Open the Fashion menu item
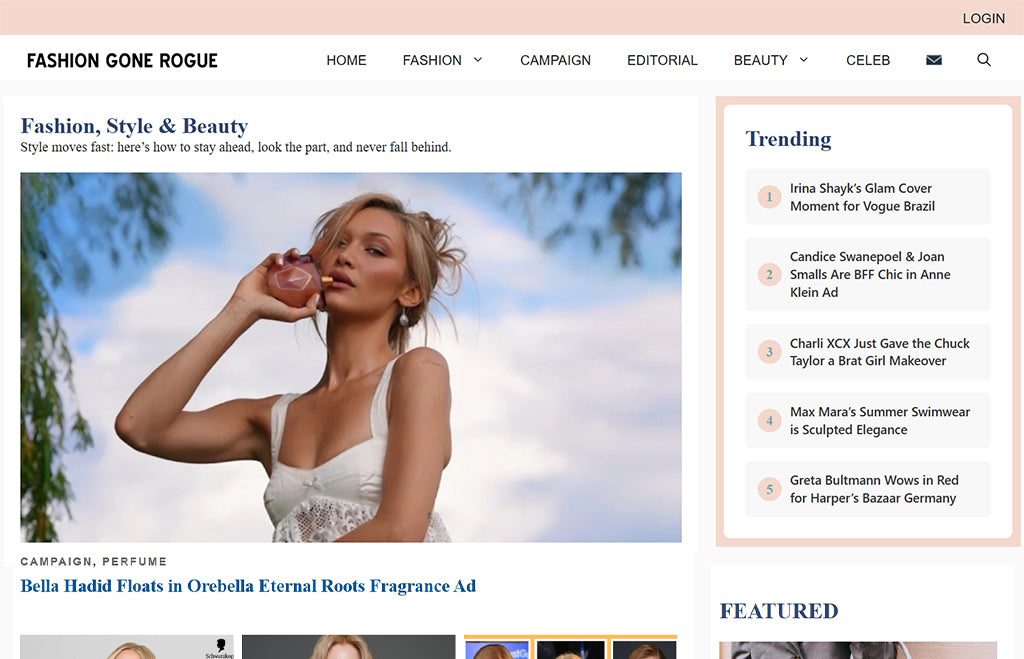 coord(432,60)
